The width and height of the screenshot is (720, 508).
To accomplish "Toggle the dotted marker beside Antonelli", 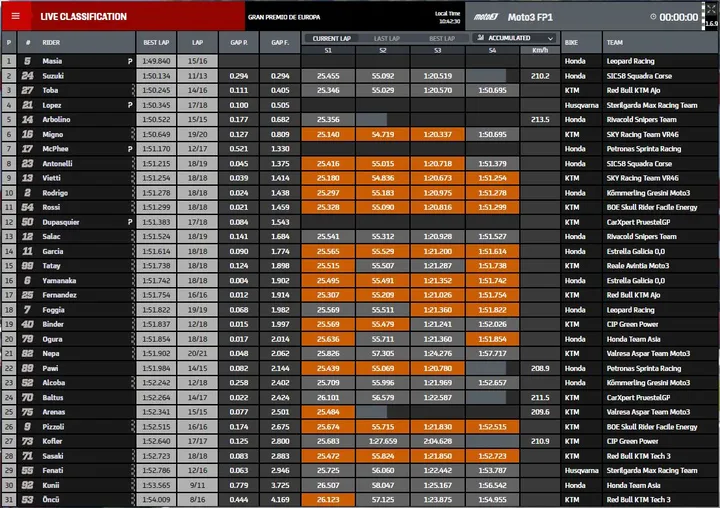I will point(133,164).
